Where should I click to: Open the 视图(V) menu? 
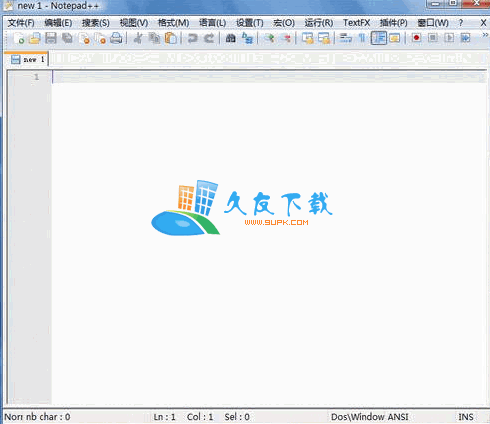(x=134, y=23)
